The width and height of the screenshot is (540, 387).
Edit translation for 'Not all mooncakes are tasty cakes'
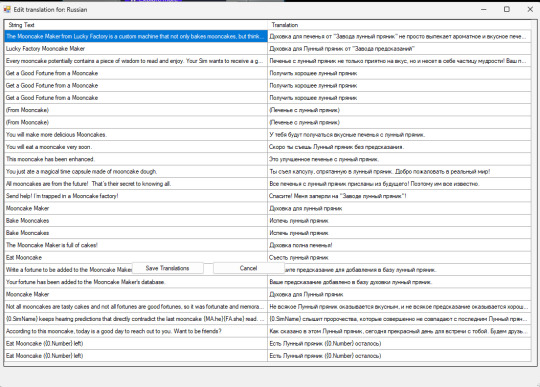pos(399,306)
